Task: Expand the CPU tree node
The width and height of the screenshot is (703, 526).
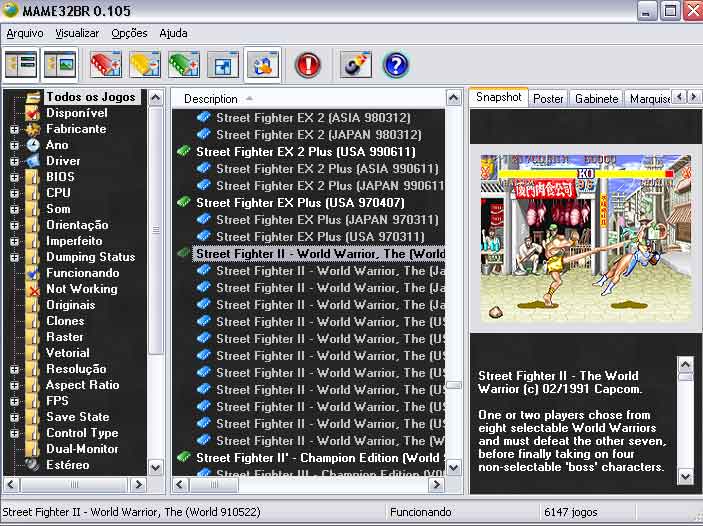Action: pyautogui.click(x=14, y=193)
